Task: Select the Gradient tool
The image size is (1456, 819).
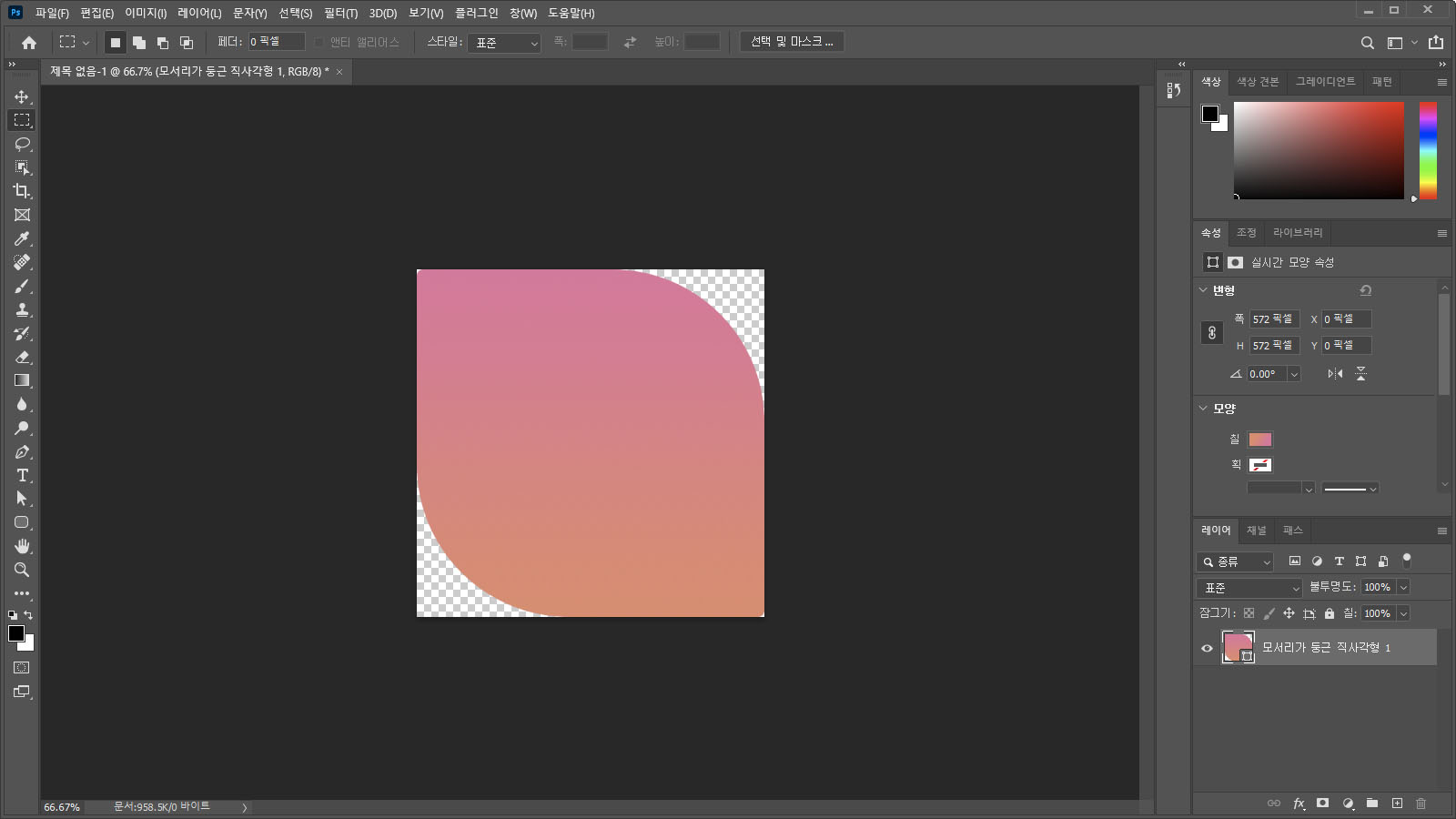Action: (22, 380)
